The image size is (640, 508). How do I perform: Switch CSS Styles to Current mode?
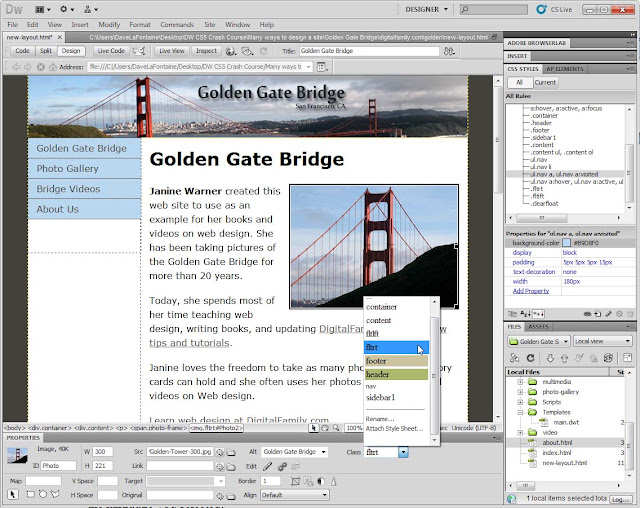pos(545,82)
